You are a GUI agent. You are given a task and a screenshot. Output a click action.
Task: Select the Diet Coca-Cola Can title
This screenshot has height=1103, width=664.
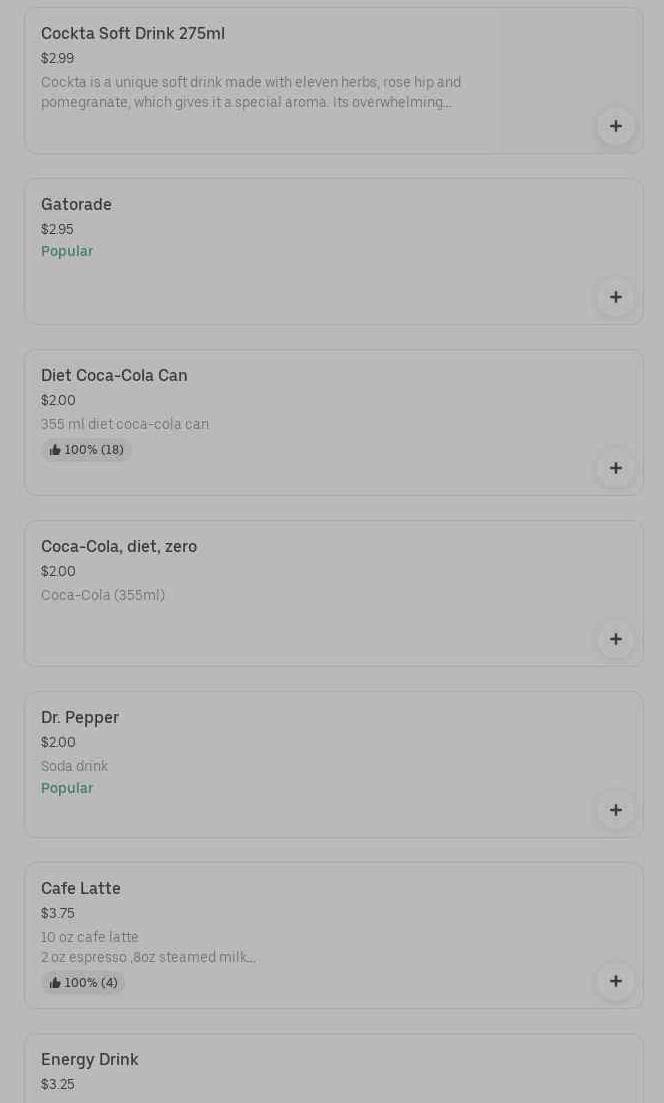114,376
